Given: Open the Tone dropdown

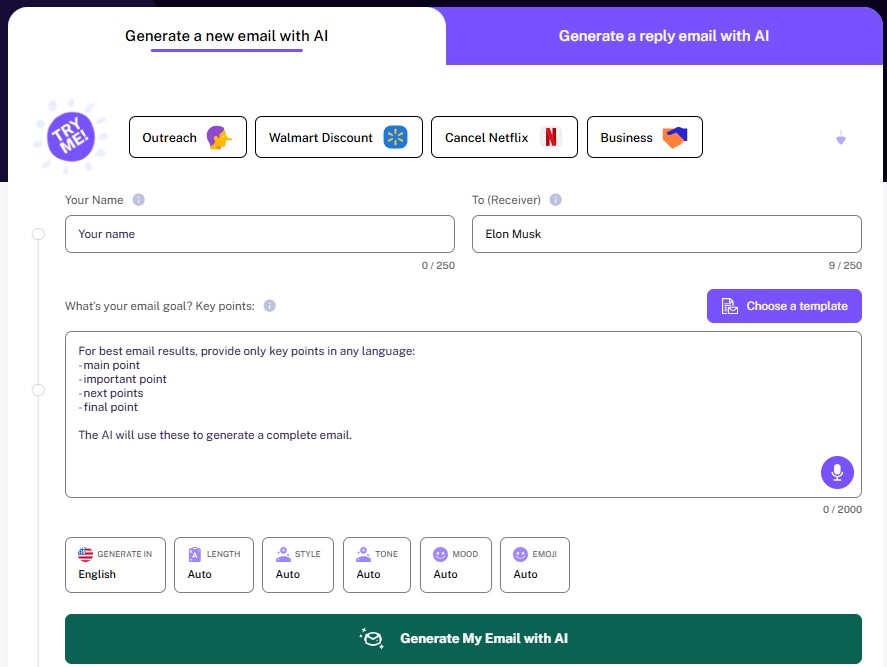Looking at the screenshot, I should tap(377, 565).
